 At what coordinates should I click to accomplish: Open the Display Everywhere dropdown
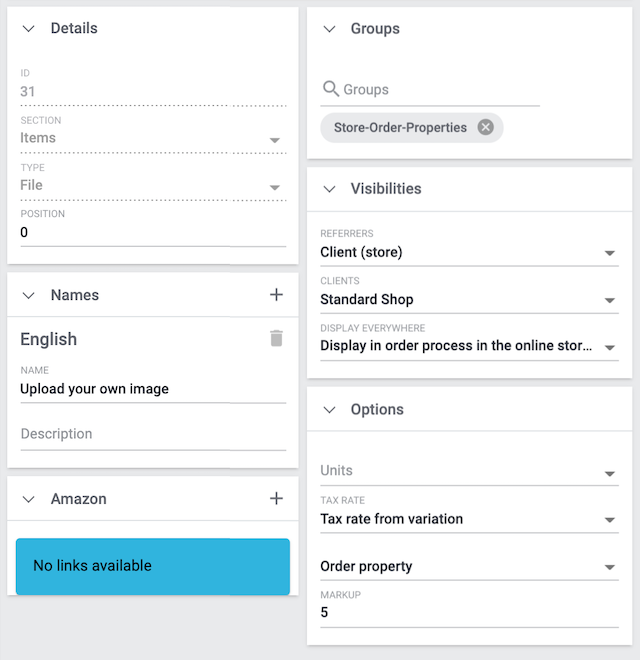click(x=610, y=347)
